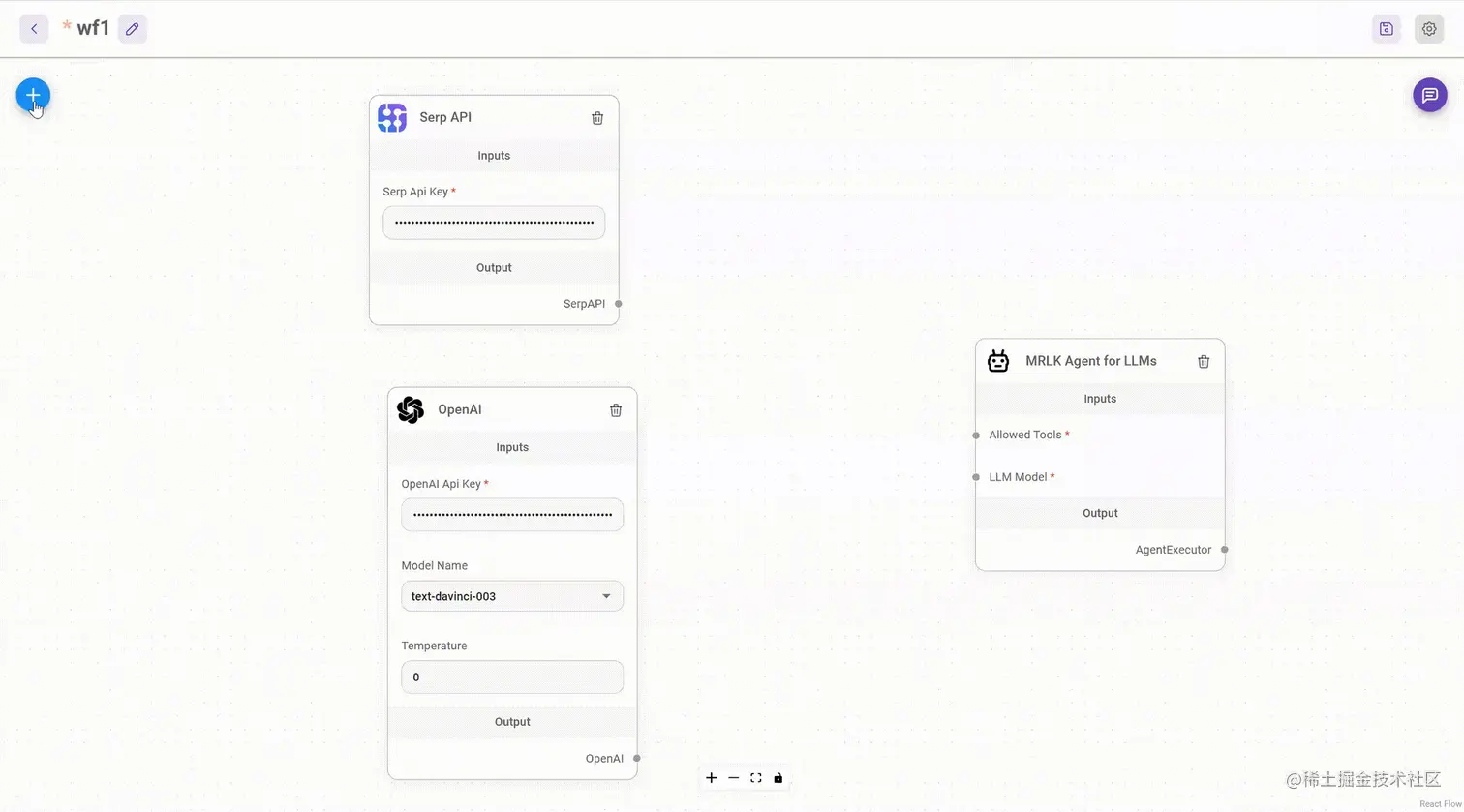This screenshot has width=1464, height=812.
Task: Click the Allowed Tools input handle
Action: pyautogui.click(x=976, y=436)
